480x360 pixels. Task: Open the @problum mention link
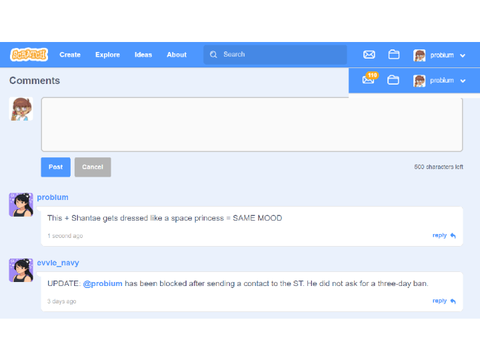tap(103, 283)
